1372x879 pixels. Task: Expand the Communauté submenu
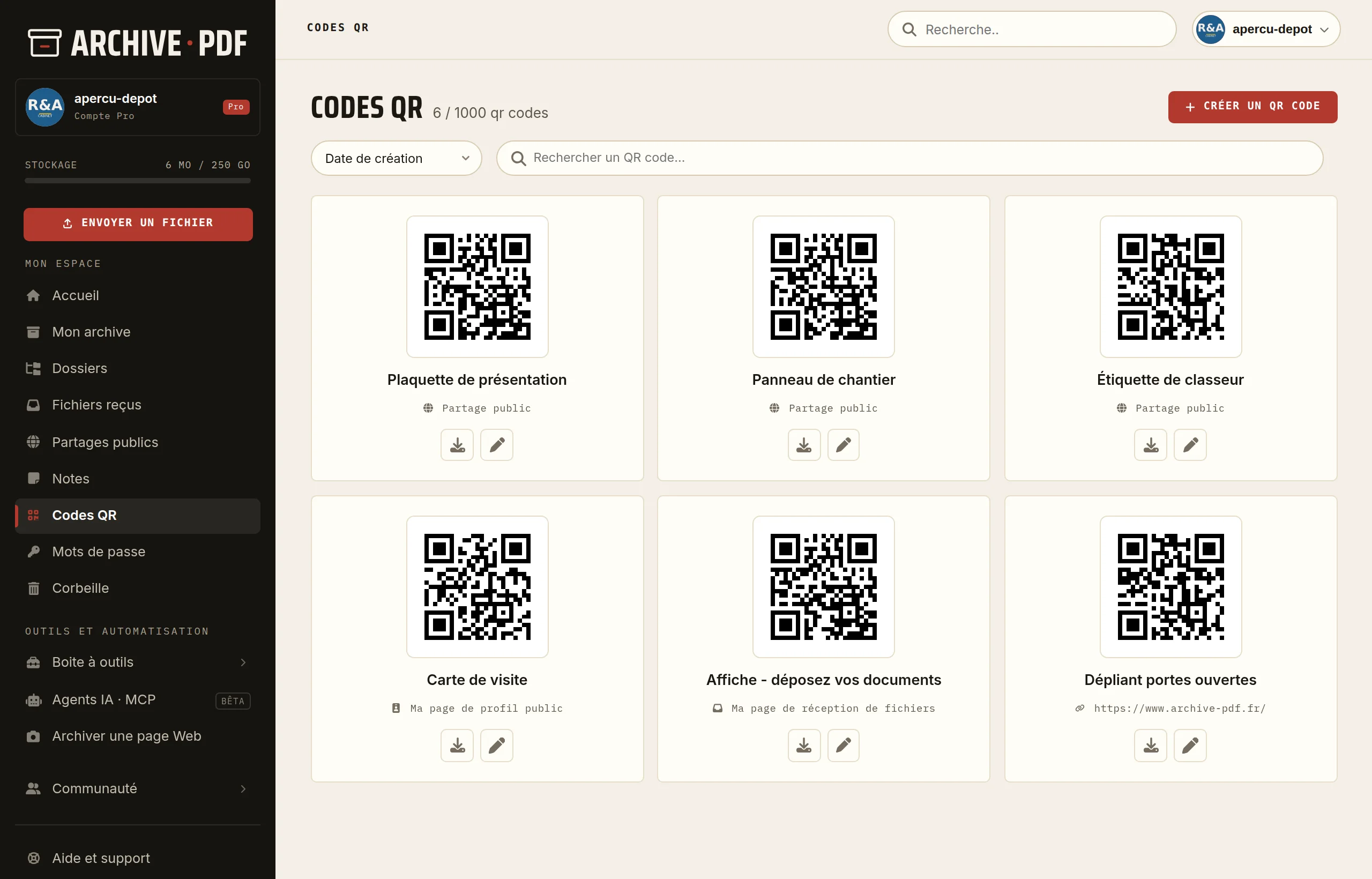pos(138,789)
